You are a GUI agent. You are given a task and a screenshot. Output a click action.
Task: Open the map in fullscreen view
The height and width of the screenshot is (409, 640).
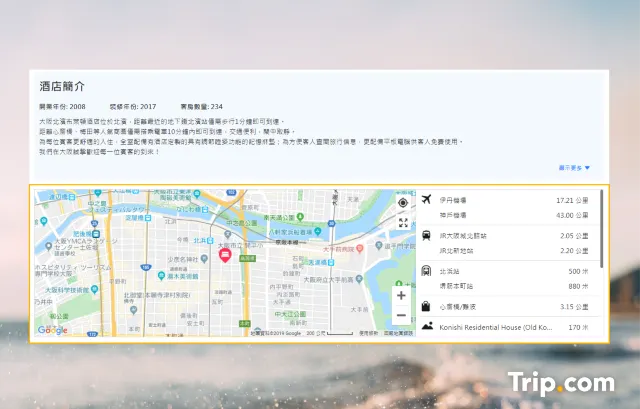click(x=403, y=222)
